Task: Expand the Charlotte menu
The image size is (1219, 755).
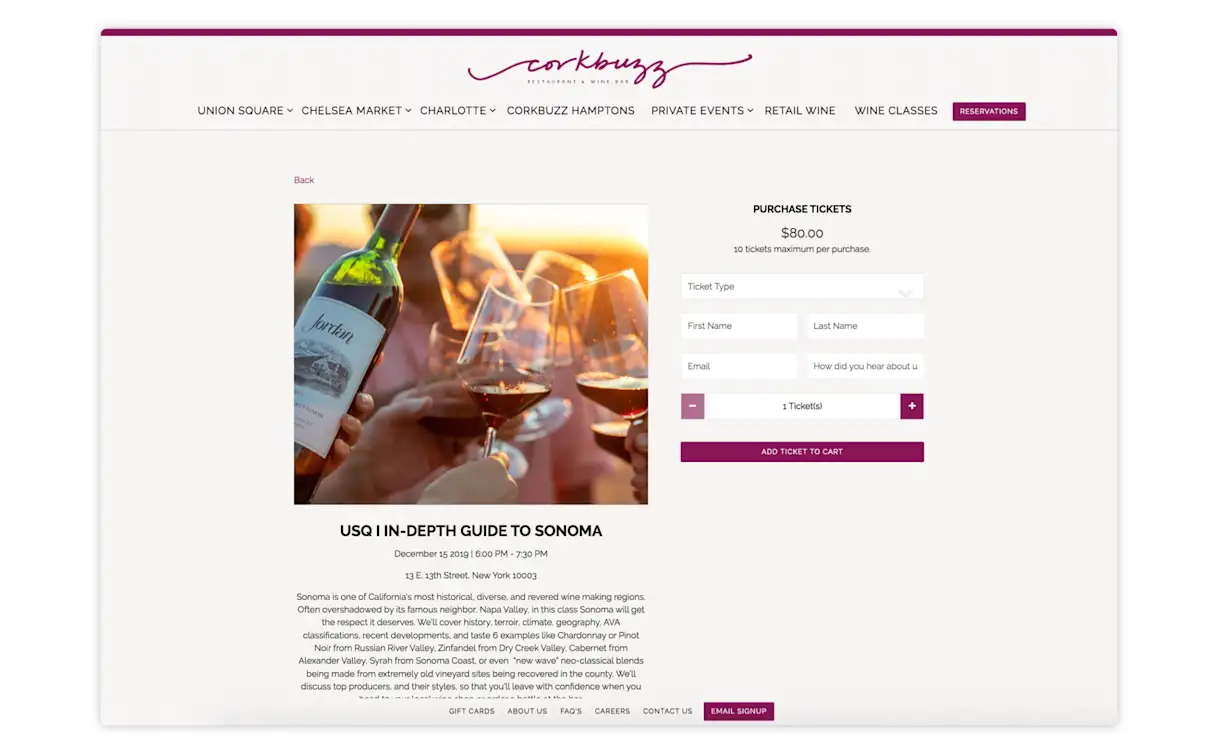Action: 457,111
